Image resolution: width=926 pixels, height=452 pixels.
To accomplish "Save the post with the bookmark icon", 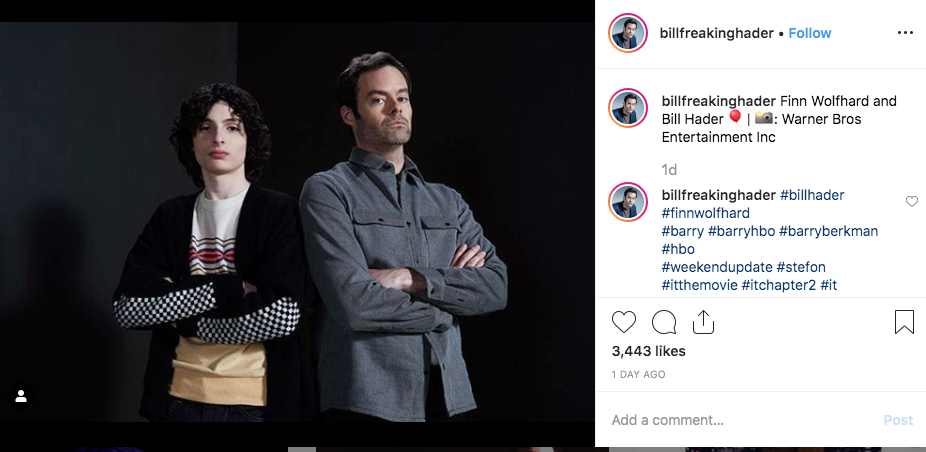I will [x=904, y=322].
